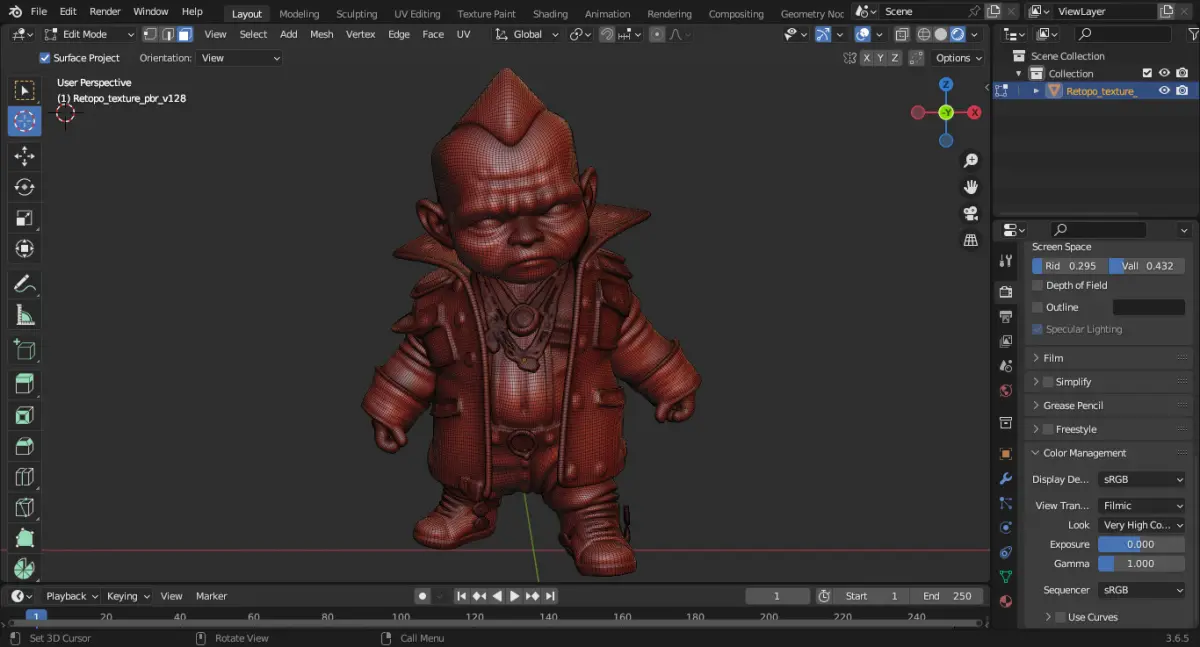Disable the Surface Project checkbox

click(44, 58)
